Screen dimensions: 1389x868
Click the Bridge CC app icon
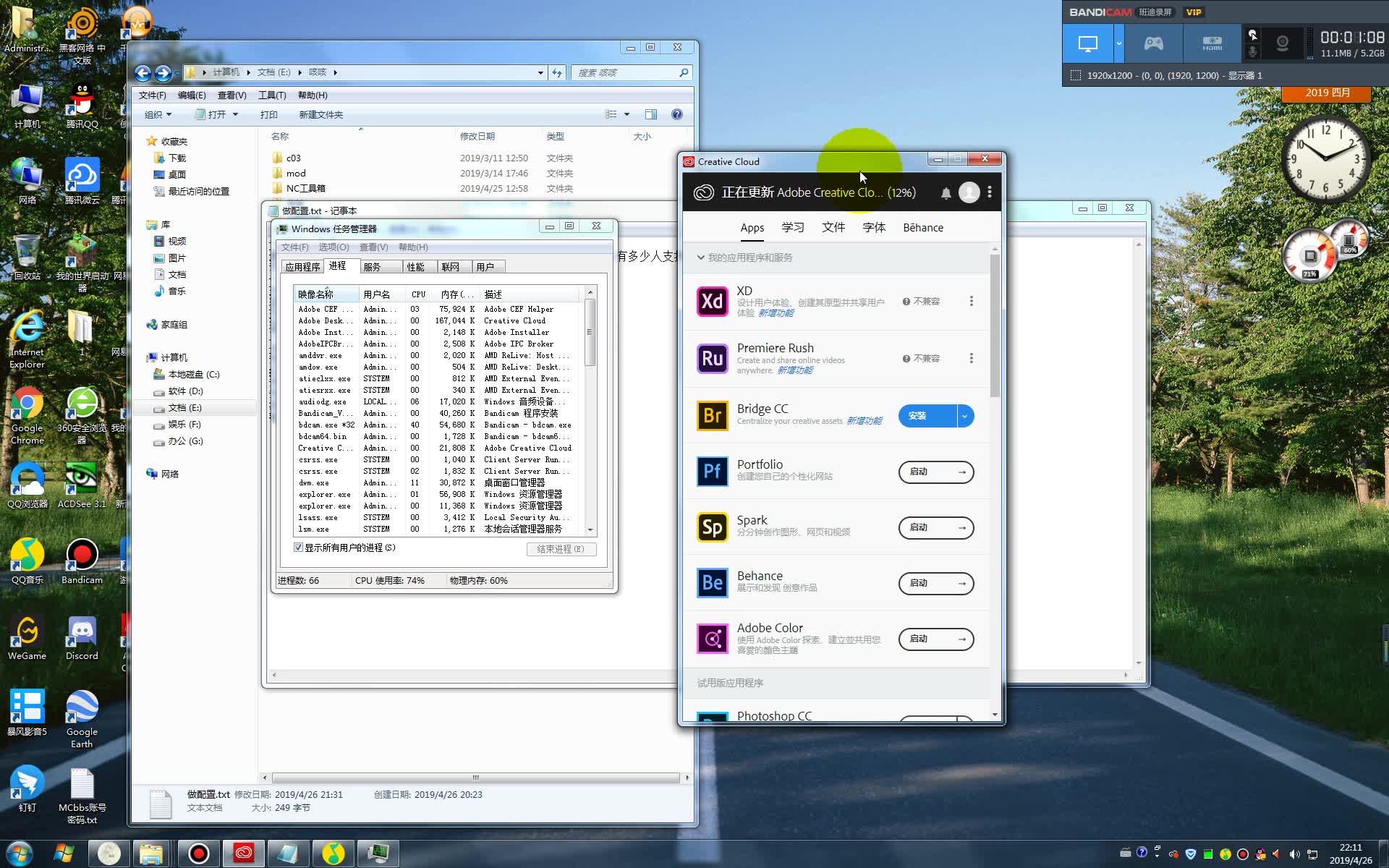(712, 415)
